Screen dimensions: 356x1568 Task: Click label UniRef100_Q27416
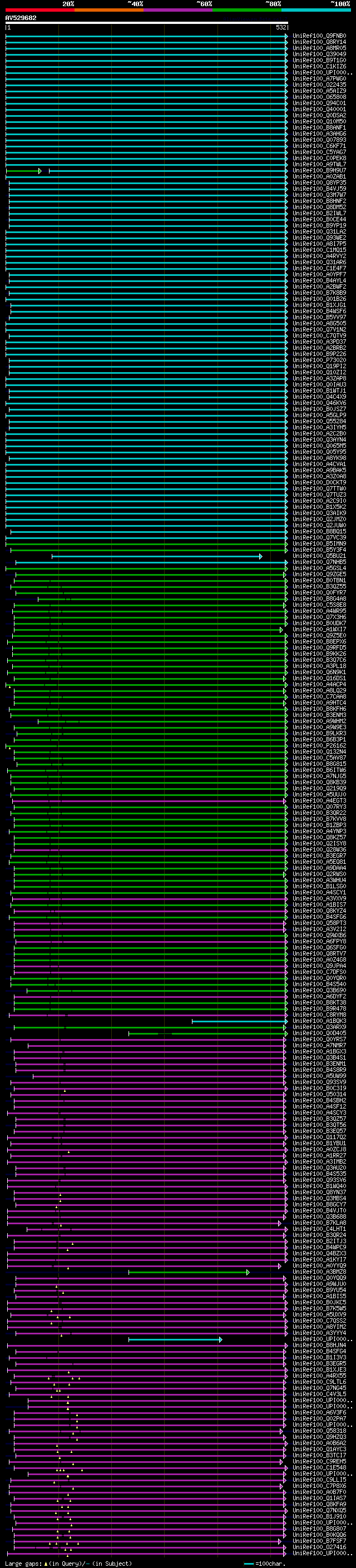[319, 1547]
